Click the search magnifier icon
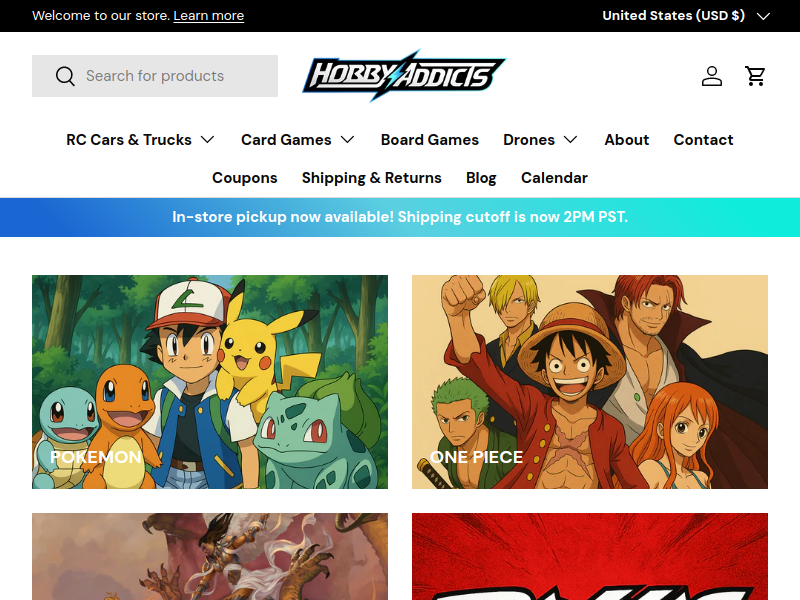Image resolution: width=800 pixels, height=600 pixels. pyautogui.click(x=65, y=76)
